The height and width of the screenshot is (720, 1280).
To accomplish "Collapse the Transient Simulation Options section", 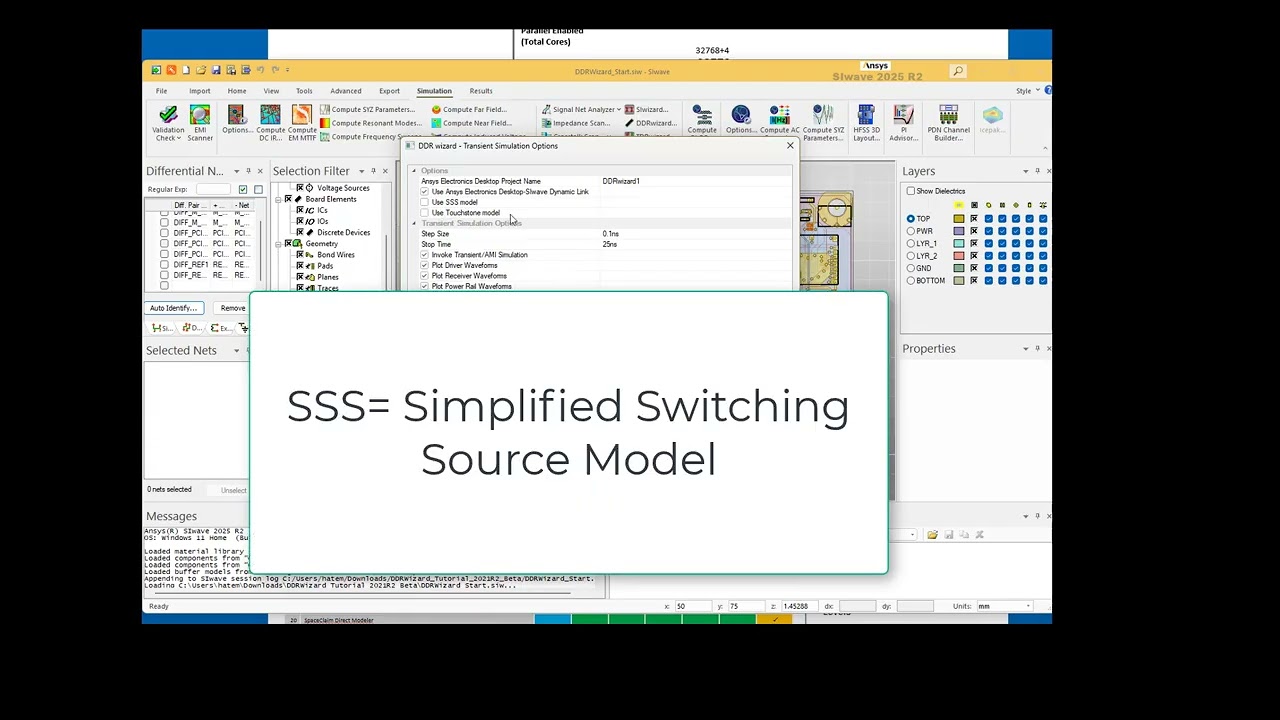I will coord(414,223).
